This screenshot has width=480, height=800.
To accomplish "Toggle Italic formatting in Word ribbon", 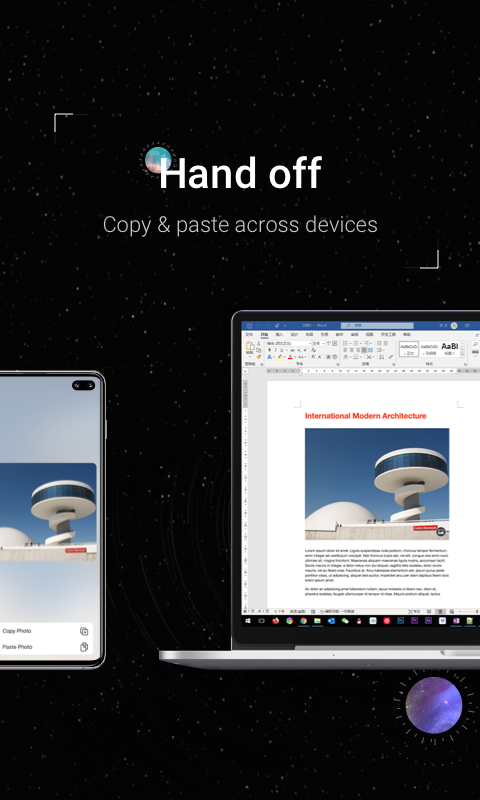I will point(275,350).
